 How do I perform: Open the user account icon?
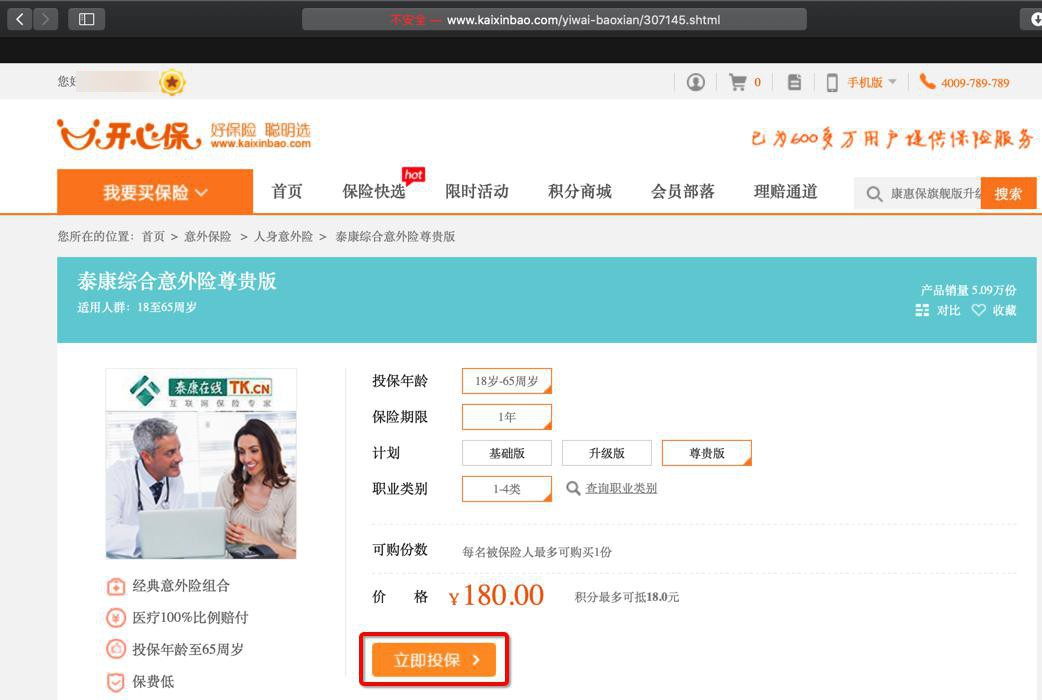point(696,82)
